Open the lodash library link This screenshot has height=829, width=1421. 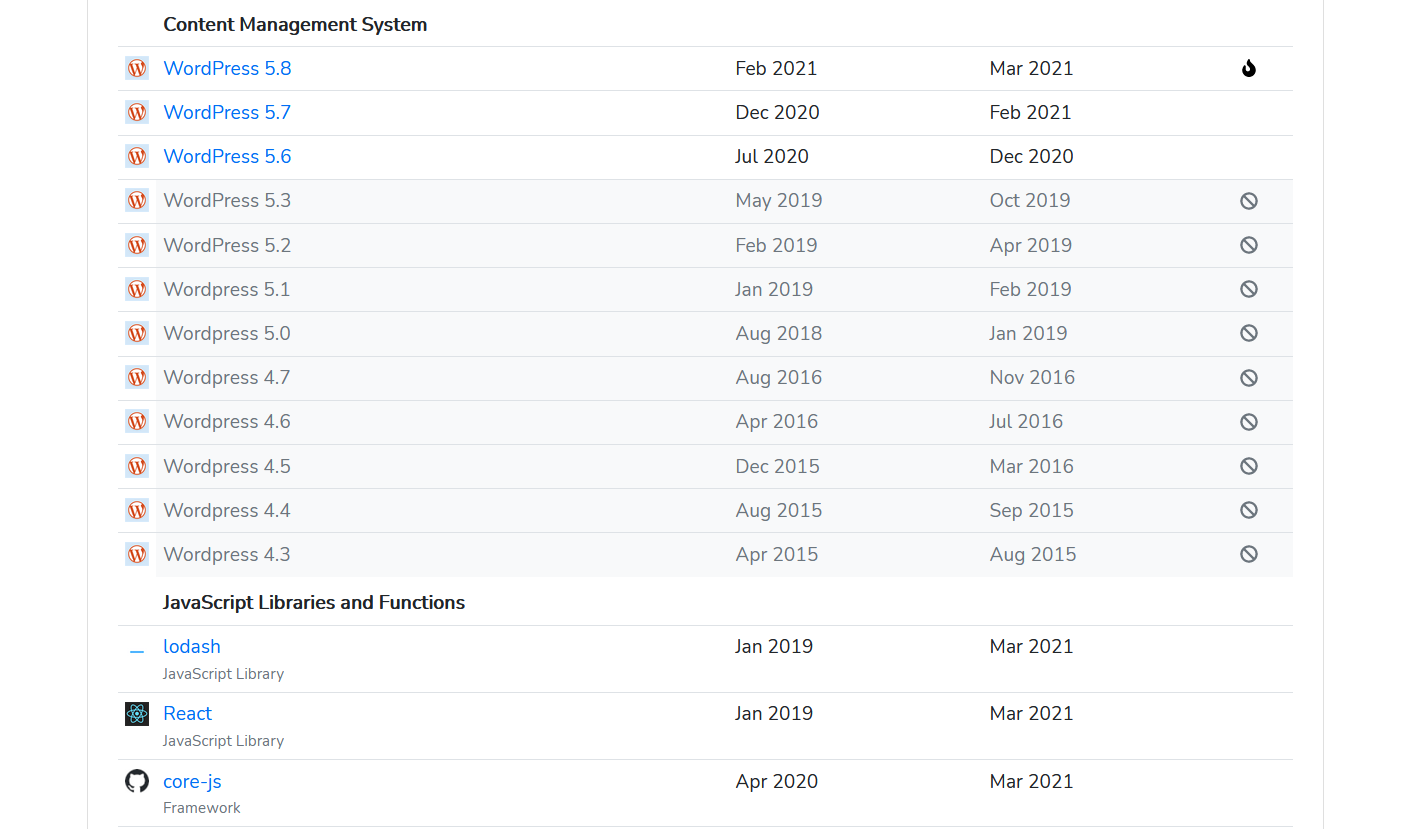[192, 646]
